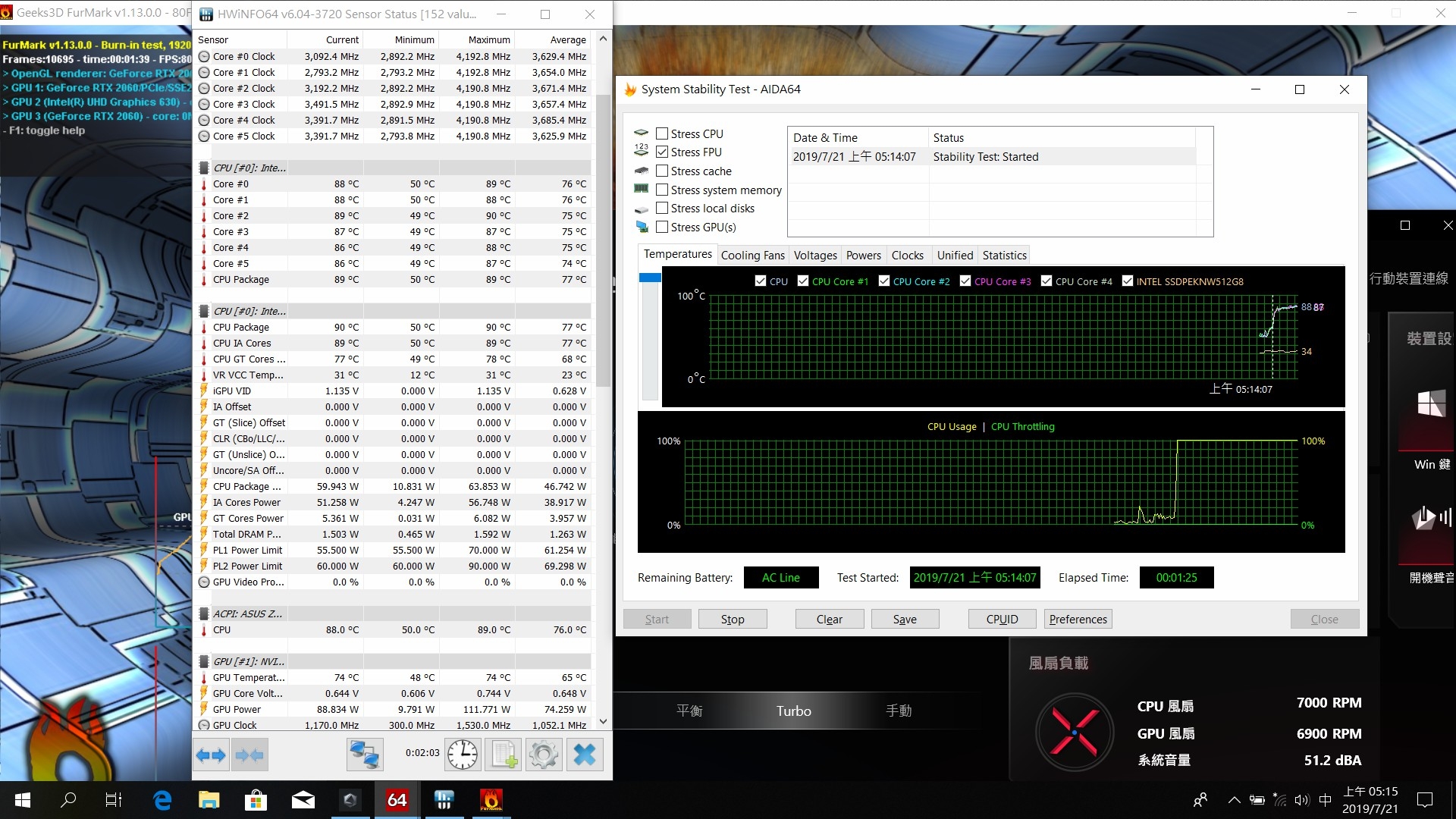Collapse GPU [#1]: NVIDIA sensor group
This screenshot has width=1456, height=819.
click(x=204, y=661)
